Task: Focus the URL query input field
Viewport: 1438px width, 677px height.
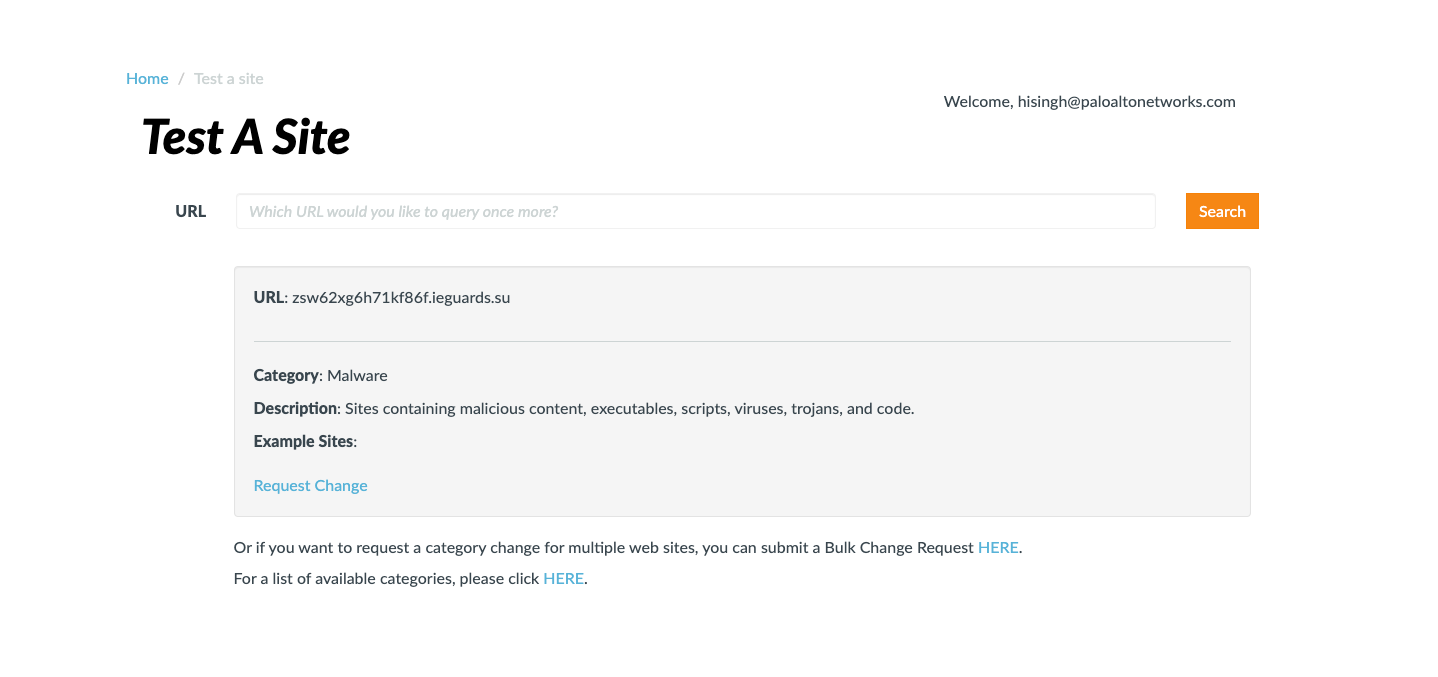Action: (695, 211)
